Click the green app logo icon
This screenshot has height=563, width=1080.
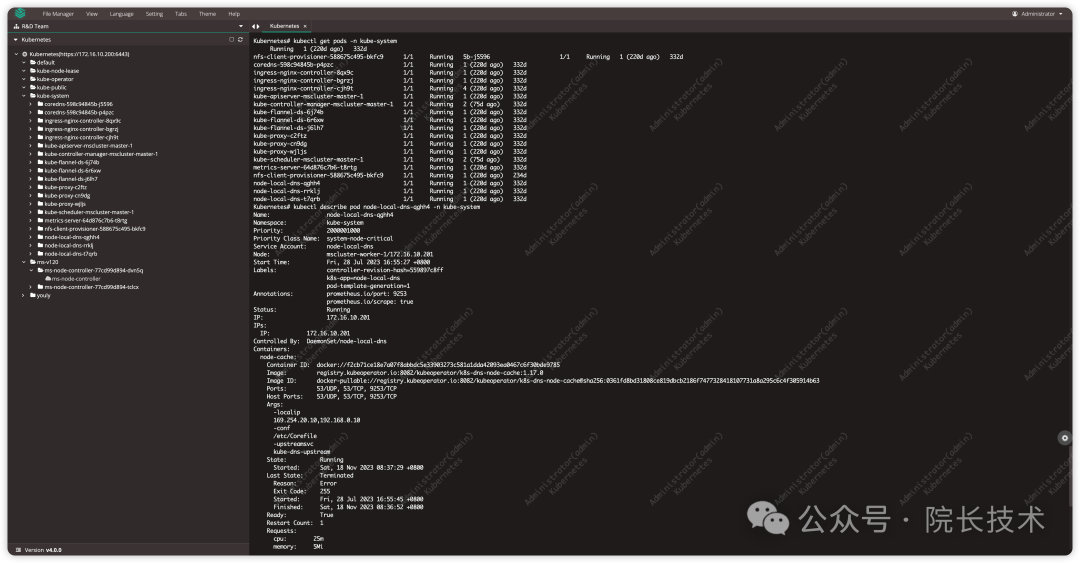(20, 13)
